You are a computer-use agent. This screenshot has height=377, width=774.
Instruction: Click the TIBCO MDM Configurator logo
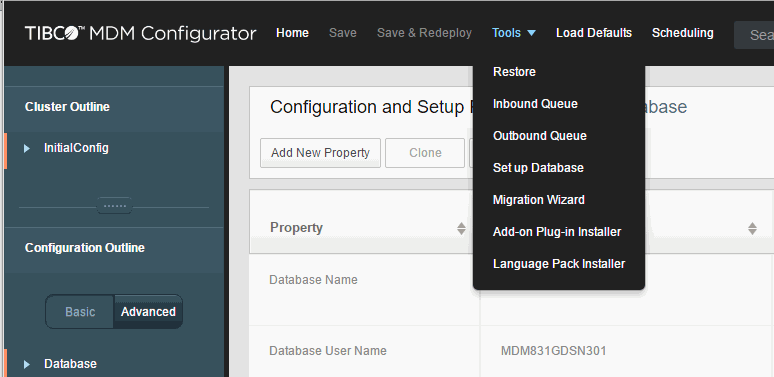click(x=141, y=34)
